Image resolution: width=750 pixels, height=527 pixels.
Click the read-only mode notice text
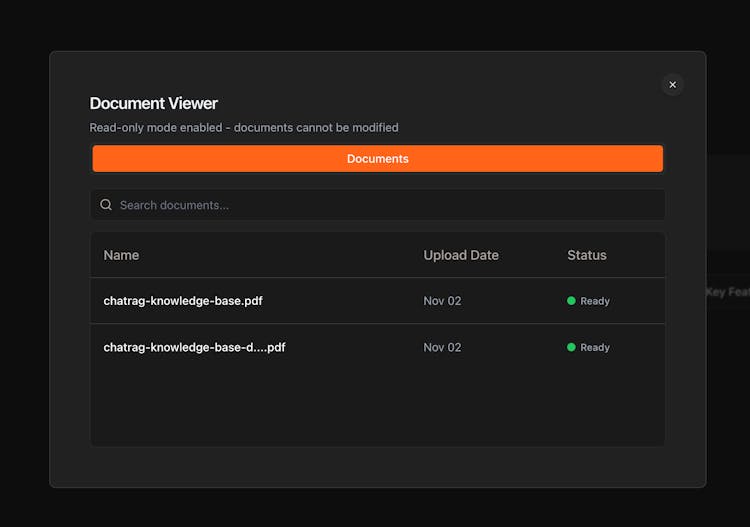tap(244, 128)
